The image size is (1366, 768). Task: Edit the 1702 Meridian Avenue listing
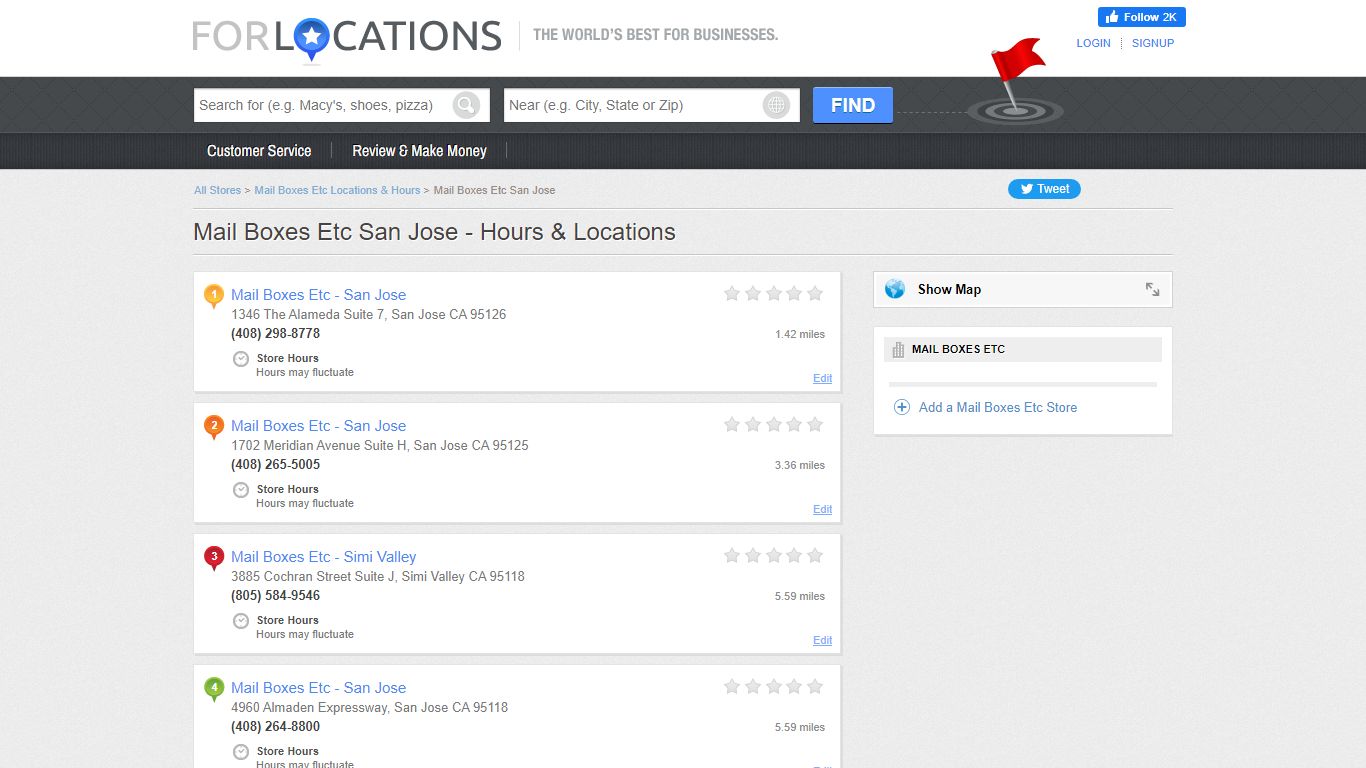pos(822,509)
